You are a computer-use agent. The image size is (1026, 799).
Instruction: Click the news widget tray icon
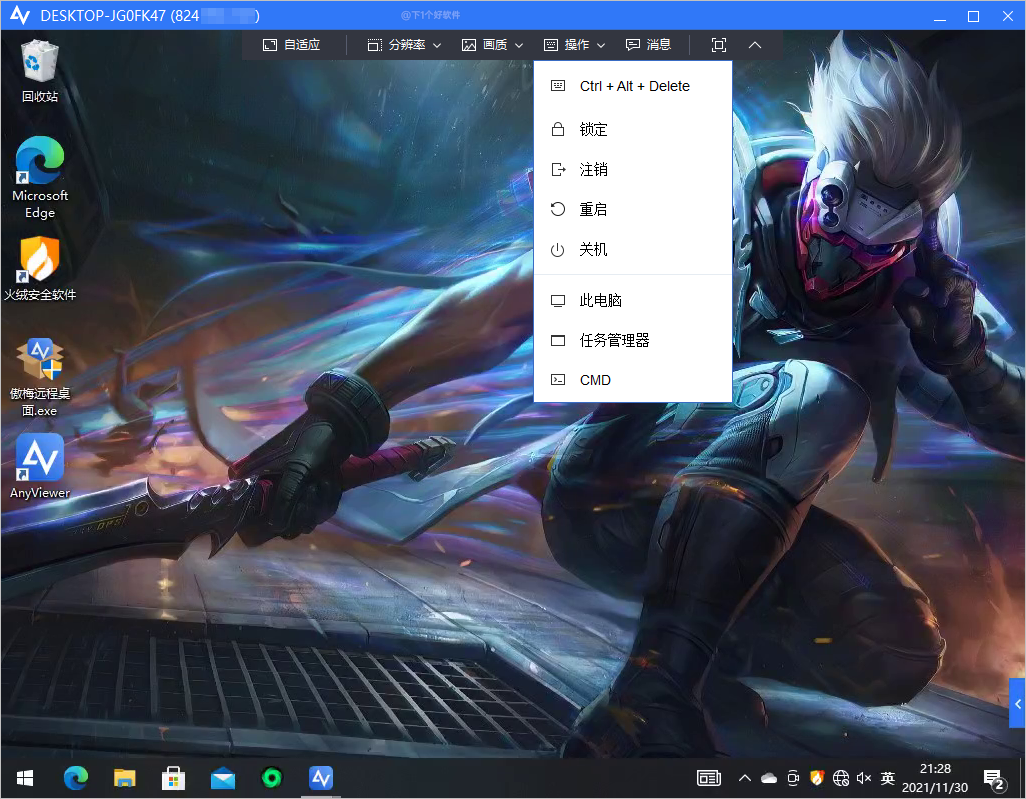coord(709,778)
